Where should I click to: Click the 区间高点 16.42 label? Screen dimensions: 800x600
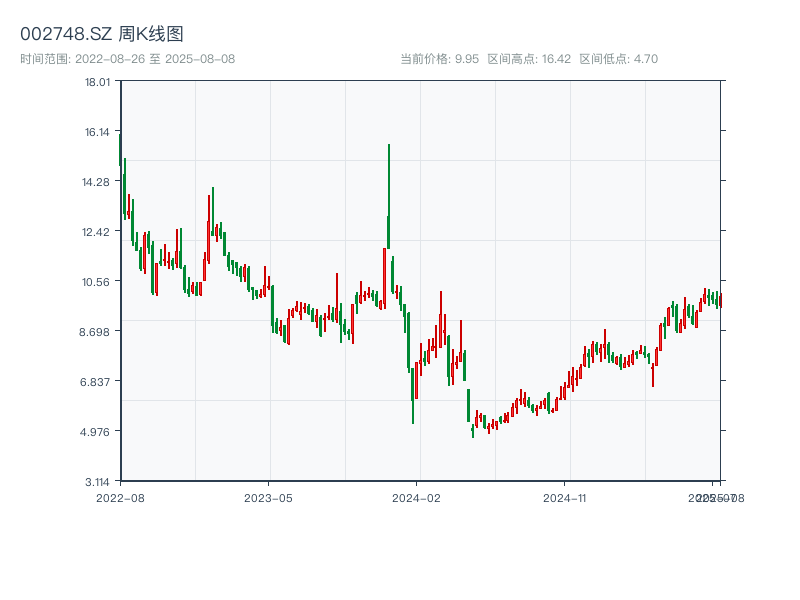pos(529,59)
